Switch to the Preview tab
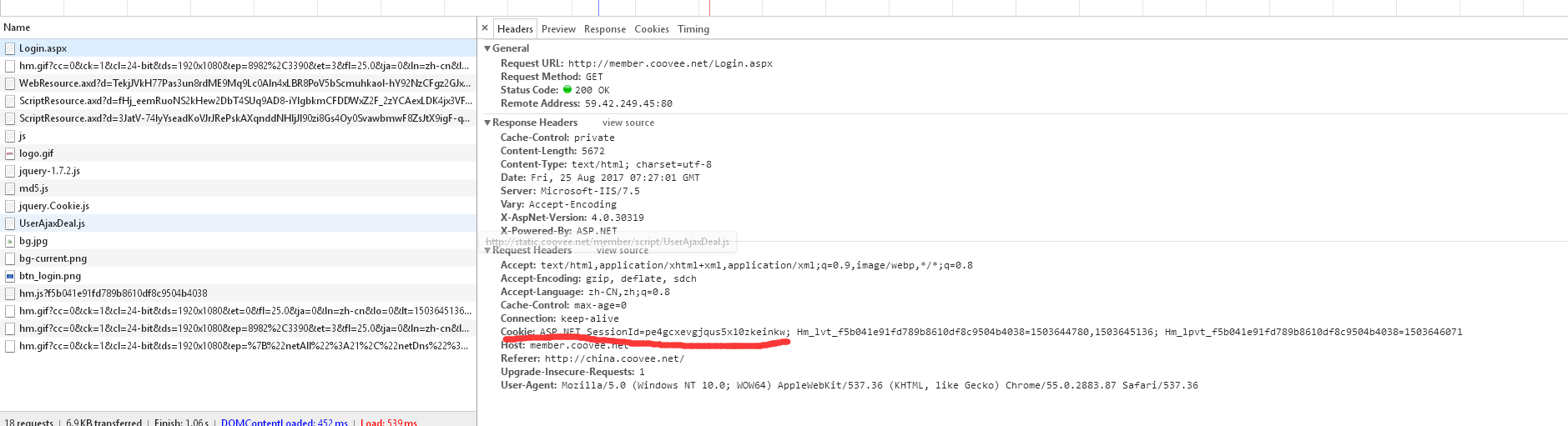Image resolution: width=1568 pixels, height=426 pixels. tap(558, 29)
